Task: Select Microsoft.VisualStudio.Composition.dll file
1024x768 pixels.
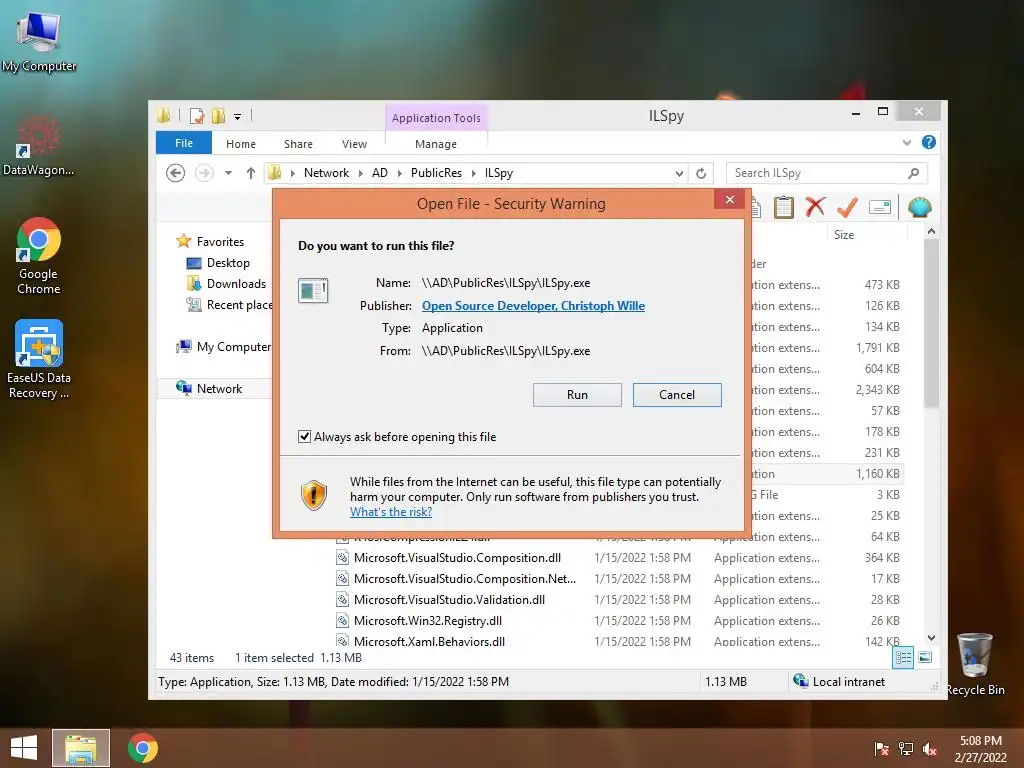Action: (457, 558)
